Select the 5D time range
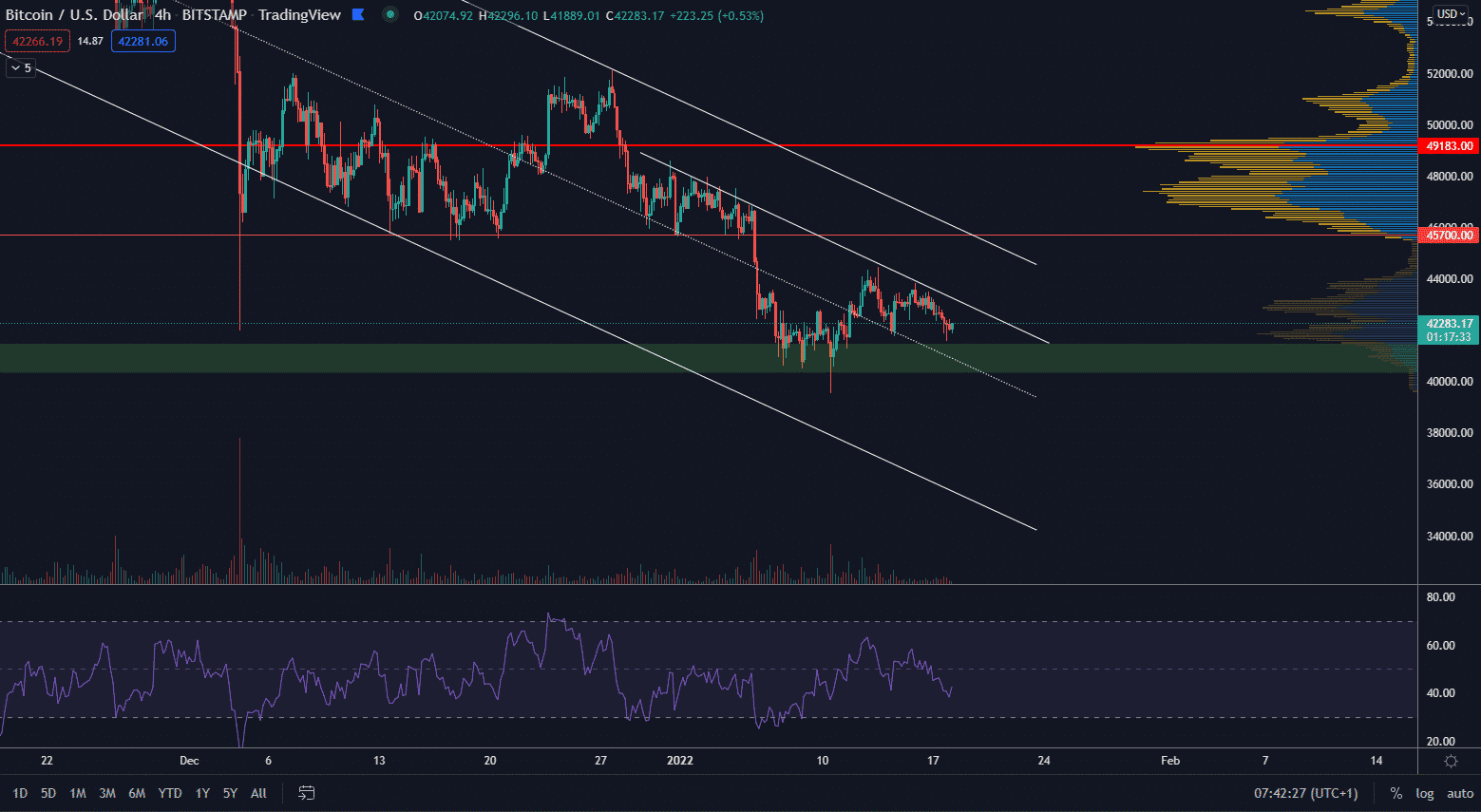Image resolution: width=1481 pixels, height=812 pixels. point(48,793)
